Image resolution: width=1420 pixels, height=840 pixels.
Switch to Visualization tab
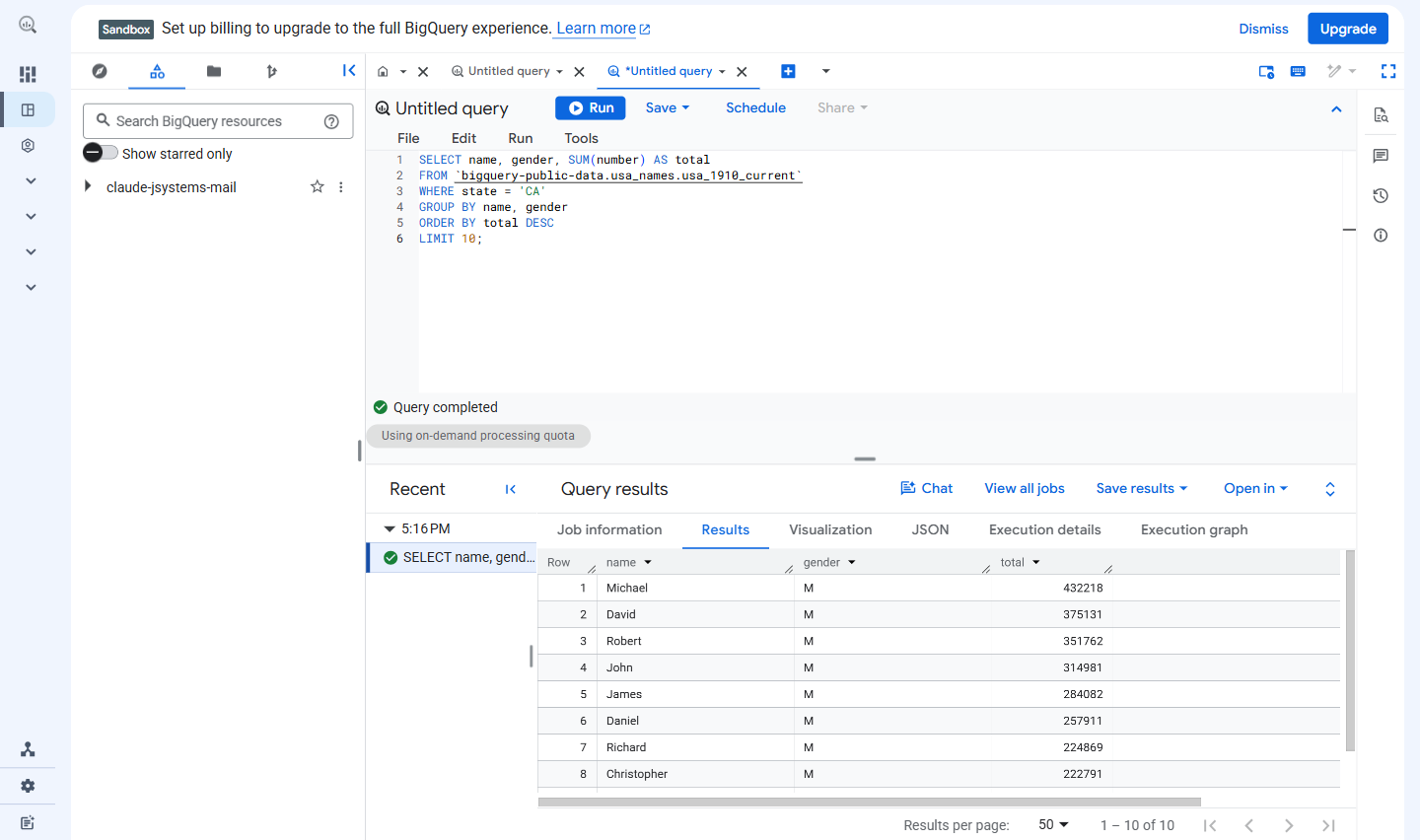[830, 529]
